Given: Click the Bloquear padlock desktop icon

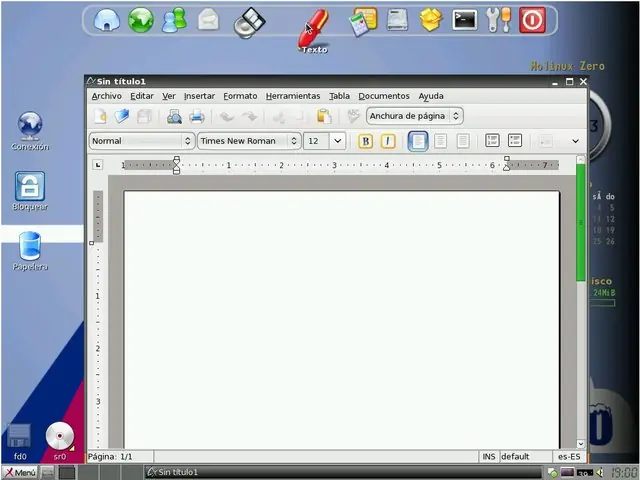Looking at the screenshot, I should click(x=30, y=191).
